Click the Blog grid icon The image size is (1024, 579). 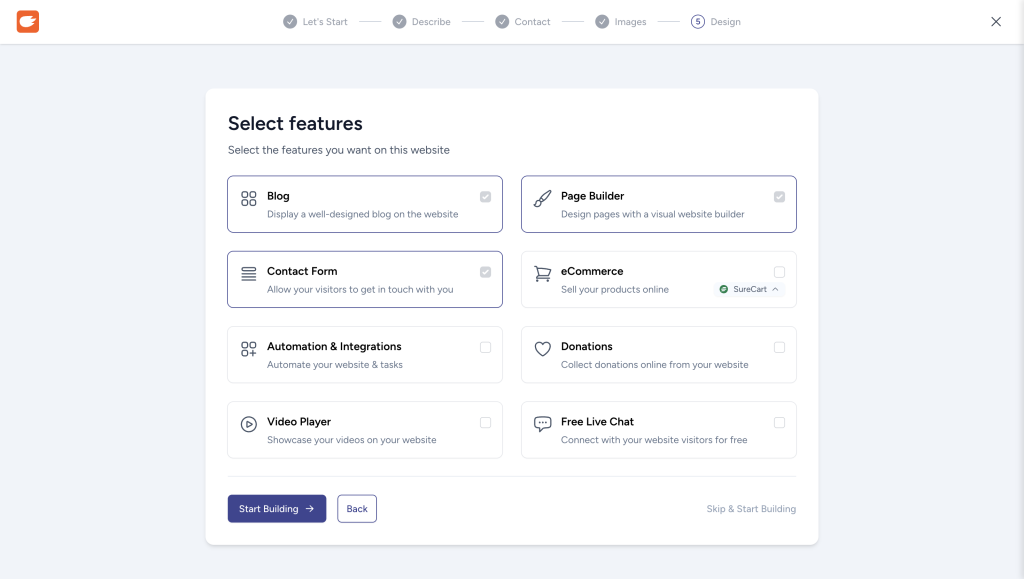(x=249, y=198)
